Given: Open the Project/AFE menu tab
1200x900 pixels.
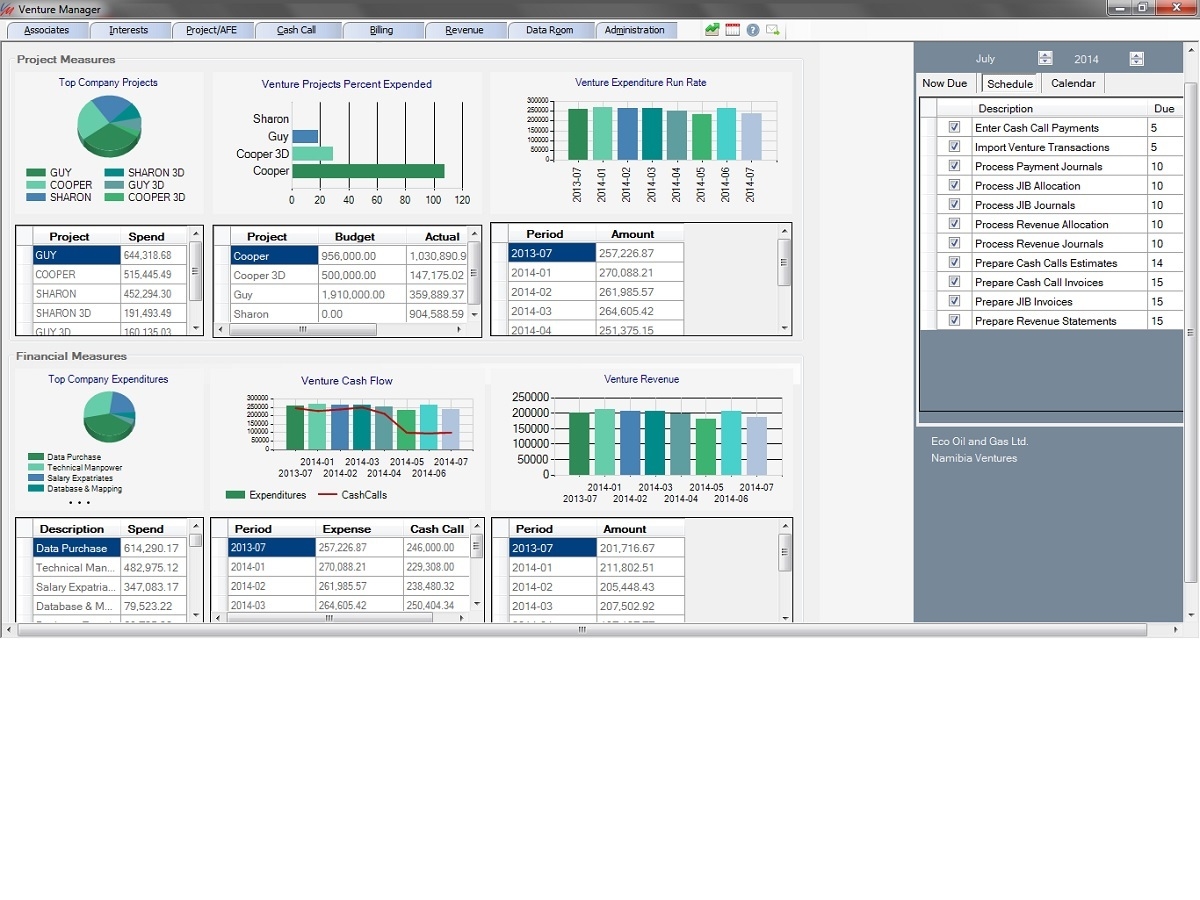Looking at the screenshot, I should pos(213,30).
